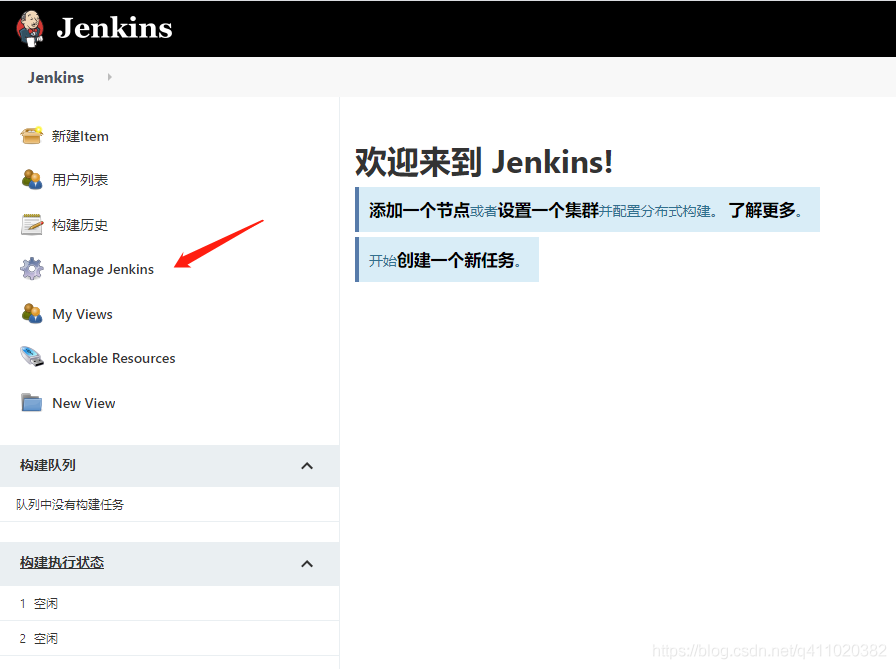Click the 欢迎来到 Jenkins! heading
The width and height of the screenshot is (896, 669).
click(484, 162)
